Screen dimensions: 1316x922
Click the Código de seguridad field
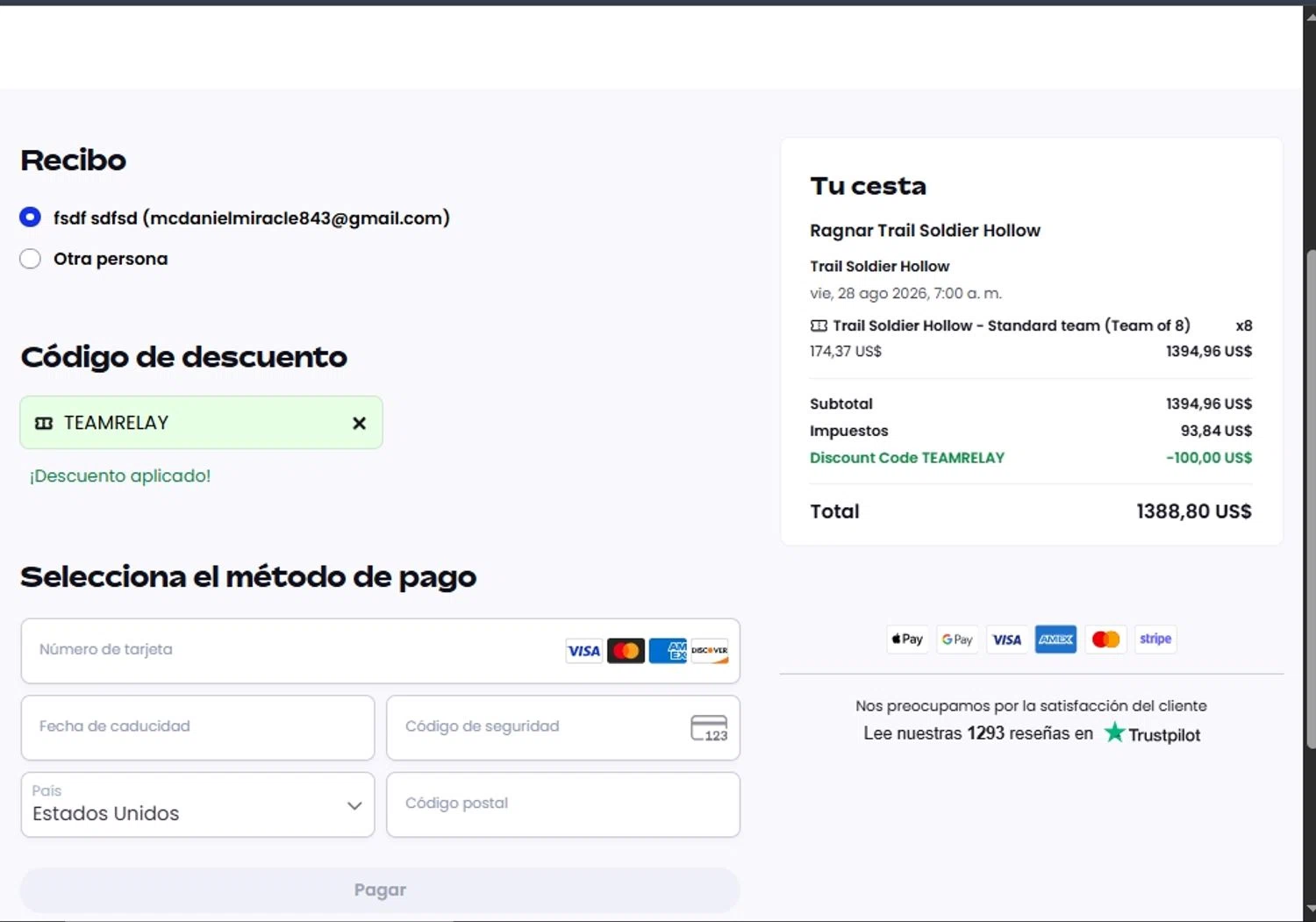(x=562, y=727)
